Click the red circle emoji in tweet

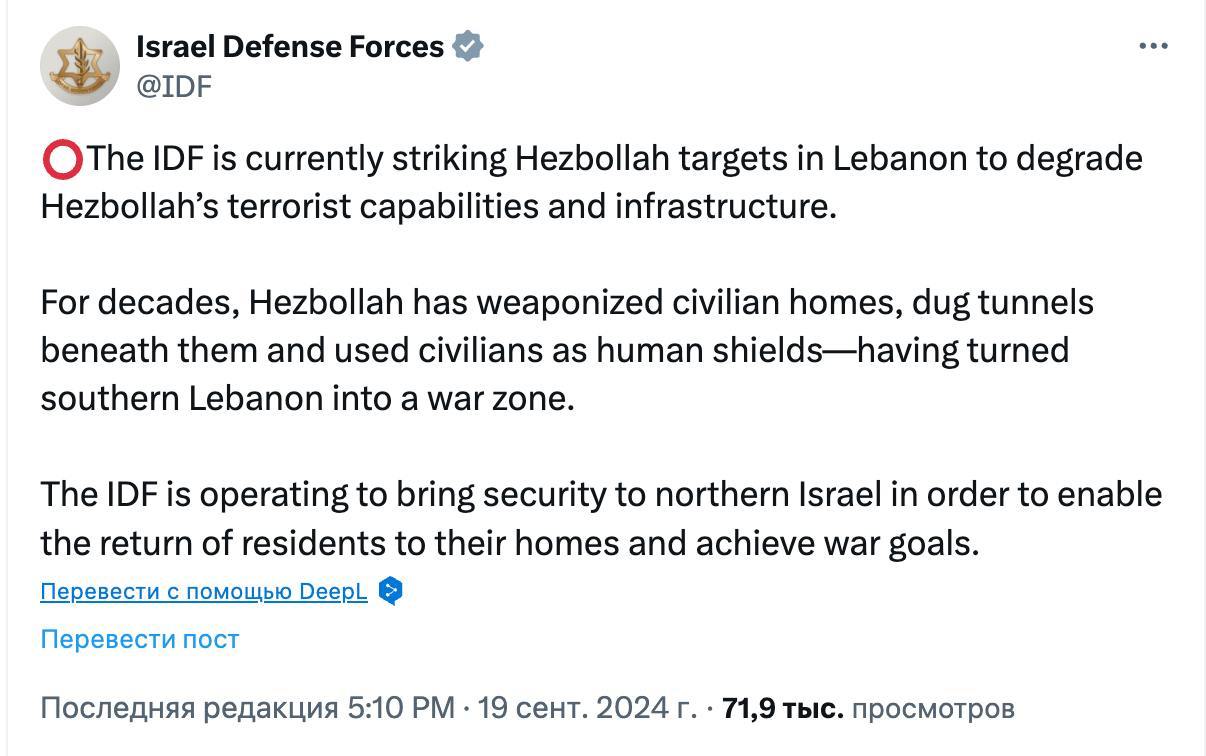[62, 160]
